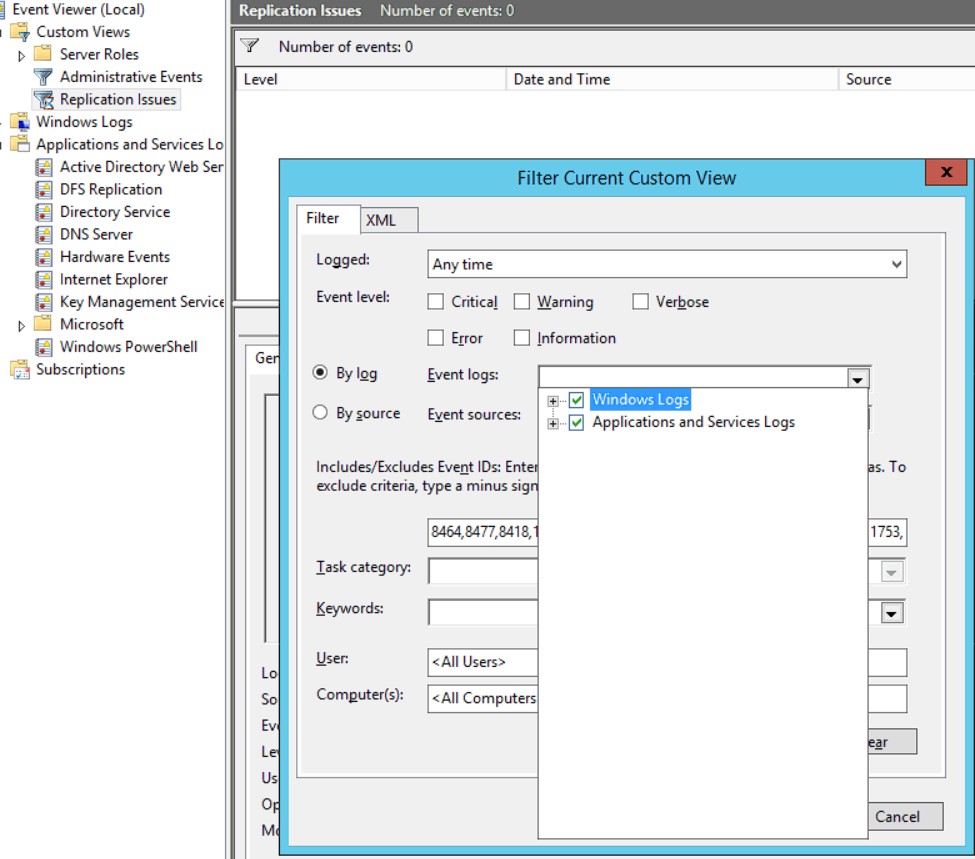Viewport: 975px width, 859px height.
Task: Click the Key Management Service log icon
Action: coord(44,302)
